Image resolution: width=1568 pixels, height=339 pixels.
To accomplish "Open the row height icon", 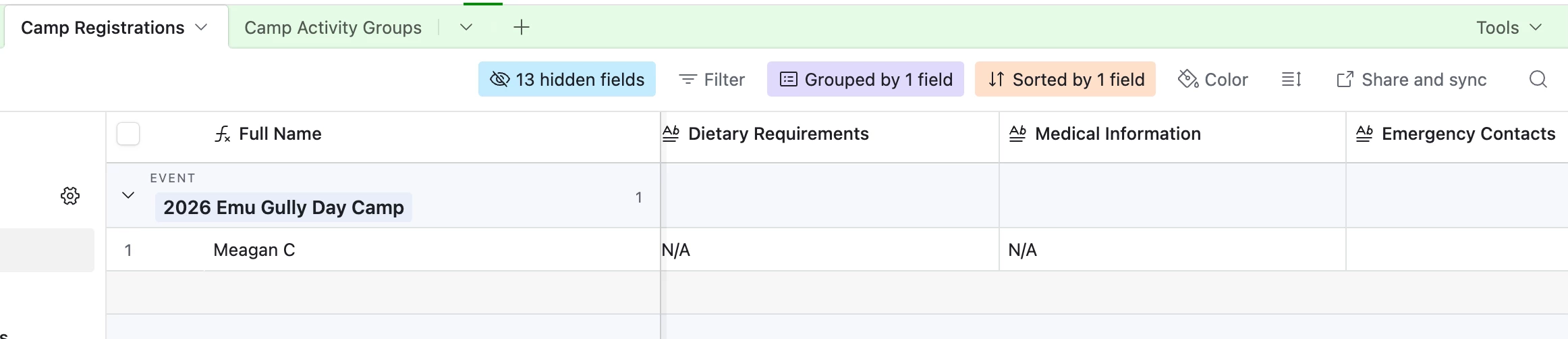I will pyautogui.click(x=1291, y=80).
